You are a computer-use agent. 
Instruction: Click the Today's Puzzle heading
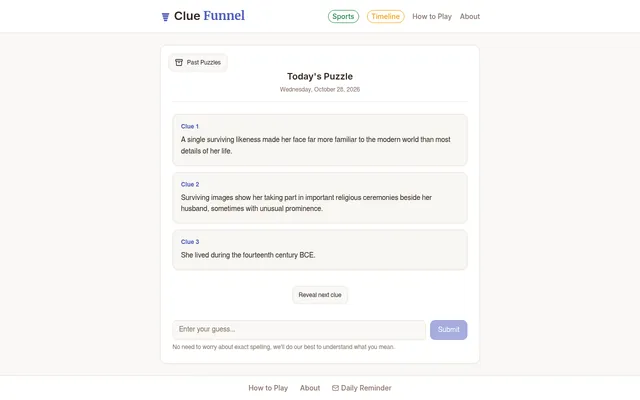pos(320,76)
